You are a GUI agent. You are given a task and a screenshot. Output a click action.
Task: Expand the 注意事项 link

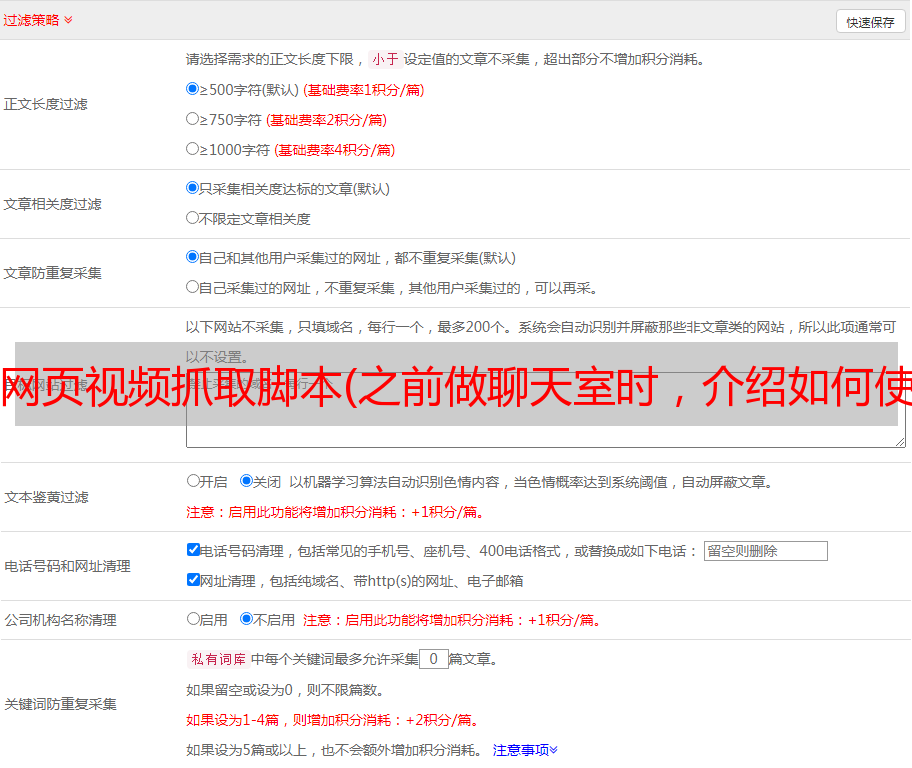(x=524, y=750)
